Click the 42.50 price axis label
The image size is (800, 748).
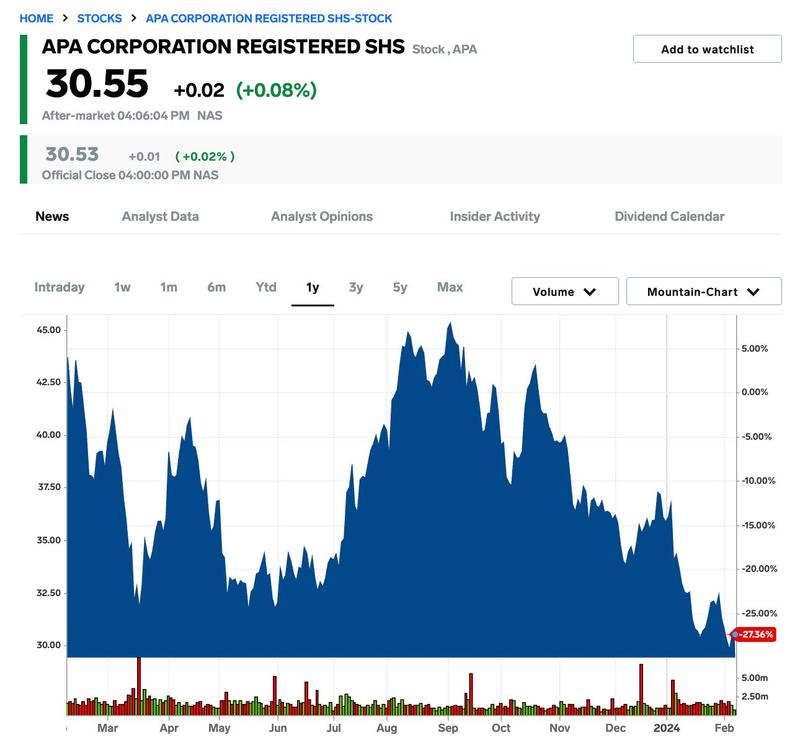pyautogui.click(x=48, y=382)
